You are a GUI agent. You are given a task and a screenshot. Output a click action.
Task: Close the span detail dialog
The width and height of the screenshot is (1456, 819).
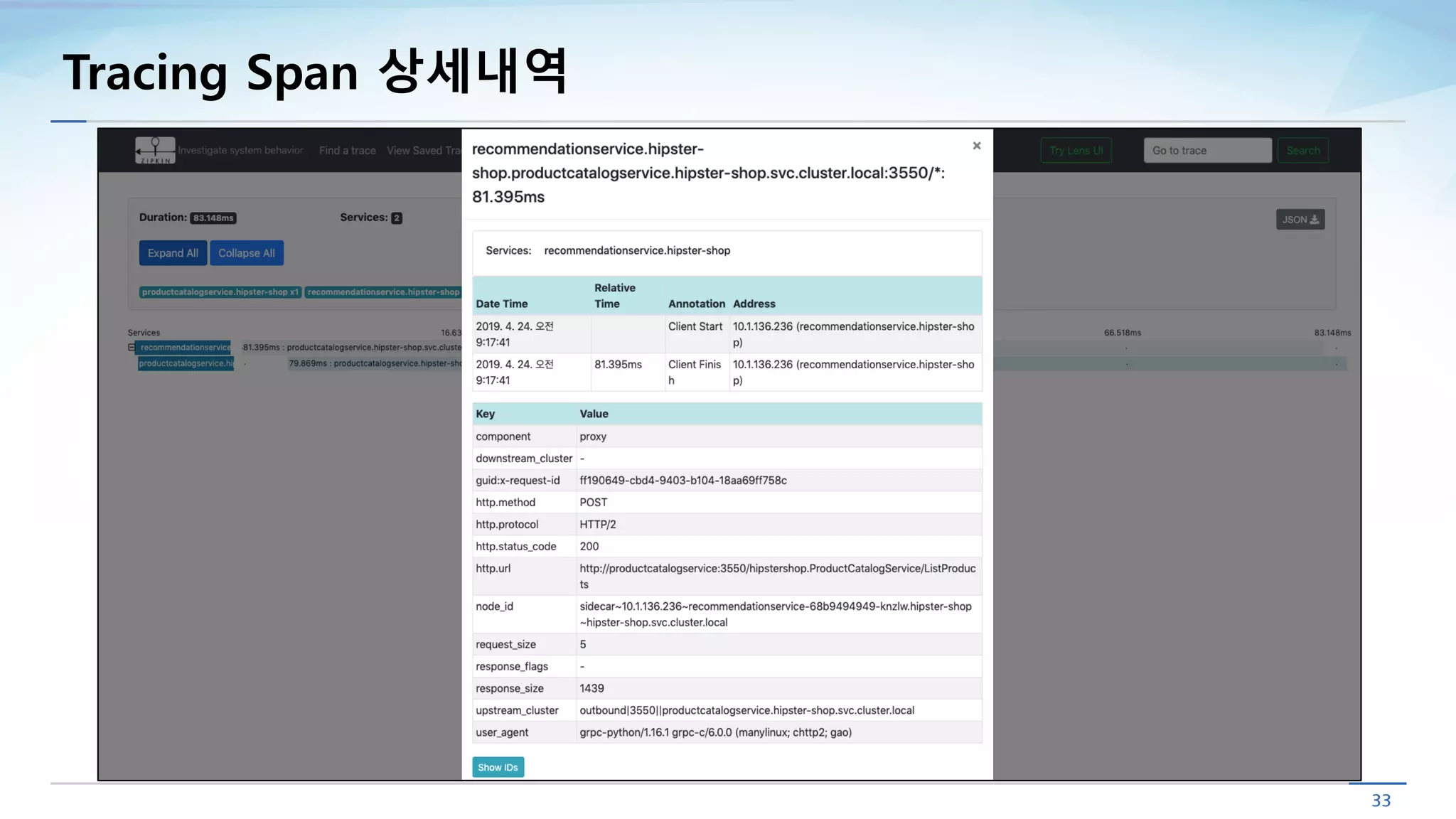pos(977,146)
